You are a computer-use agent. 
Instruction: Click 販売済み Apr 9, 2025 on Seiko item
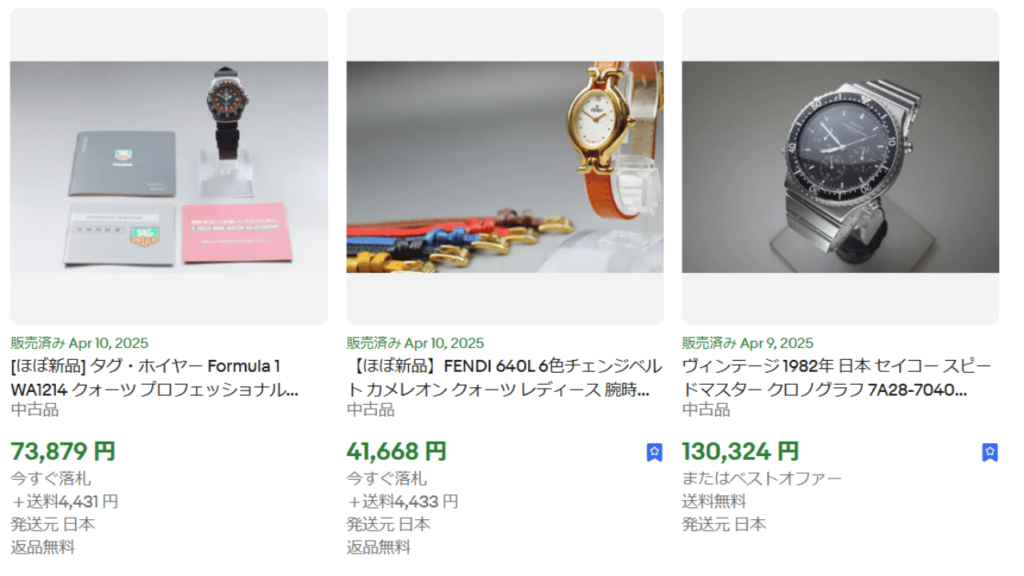point(748,343)
